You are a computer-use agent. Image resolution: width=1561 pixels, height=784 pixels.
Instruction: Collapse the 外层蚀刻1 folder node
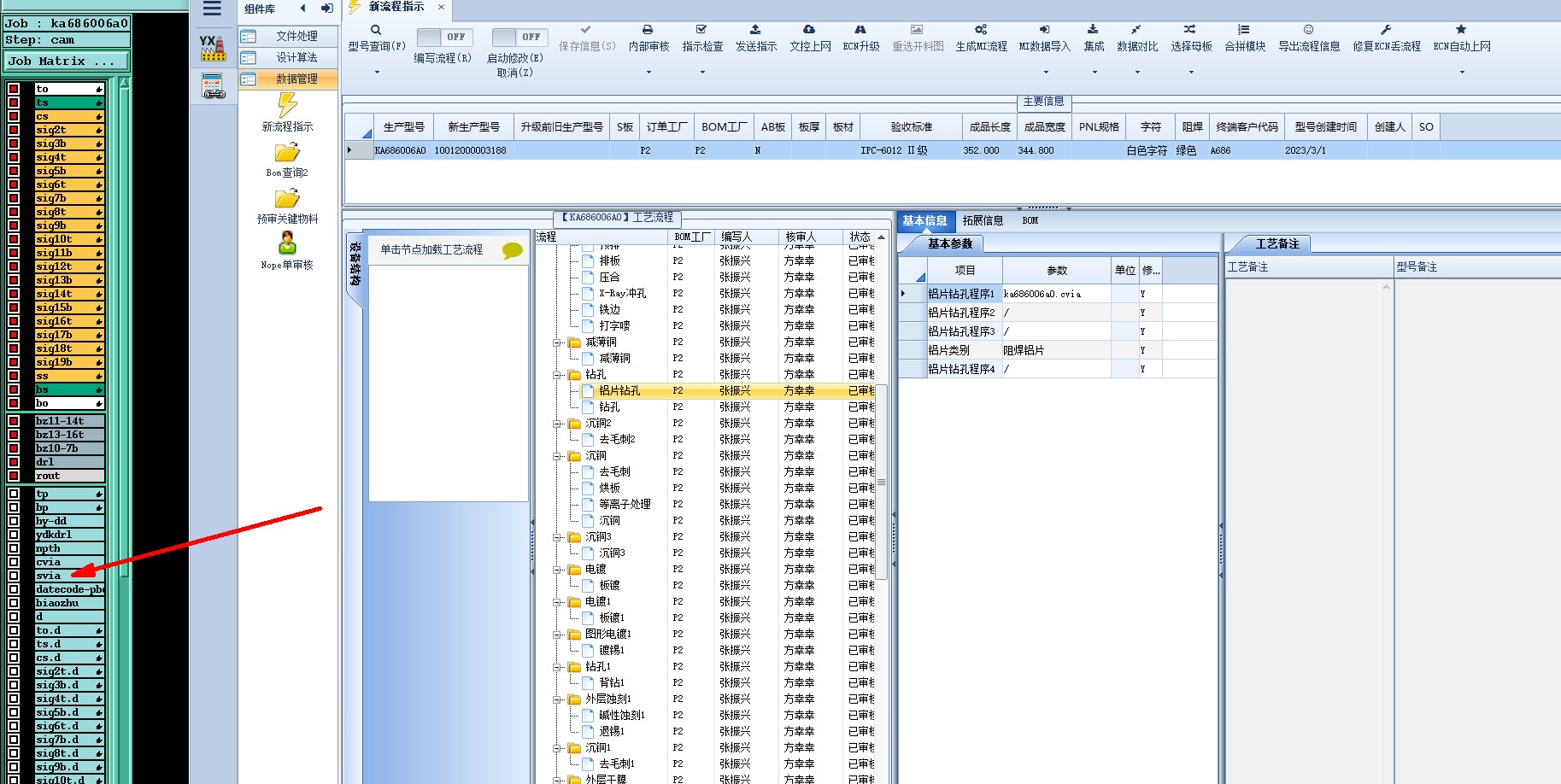click(x=557, y=699)
